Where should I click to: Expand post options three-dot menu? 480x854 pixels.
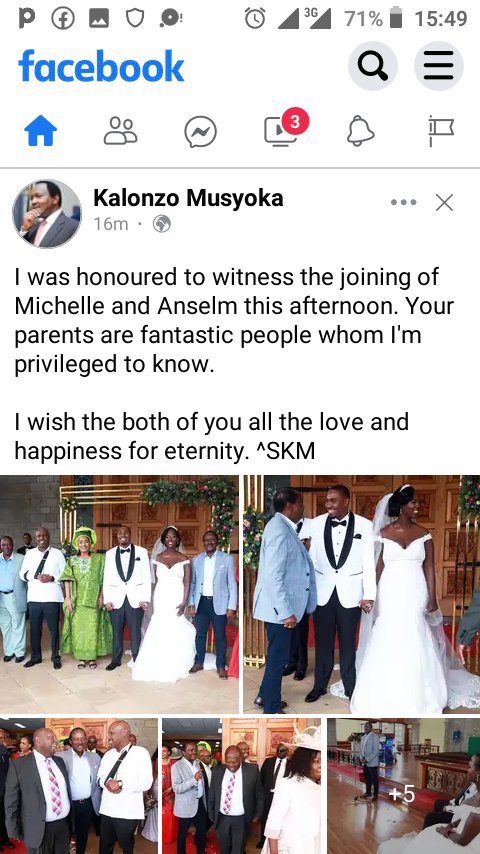(404, 202)
